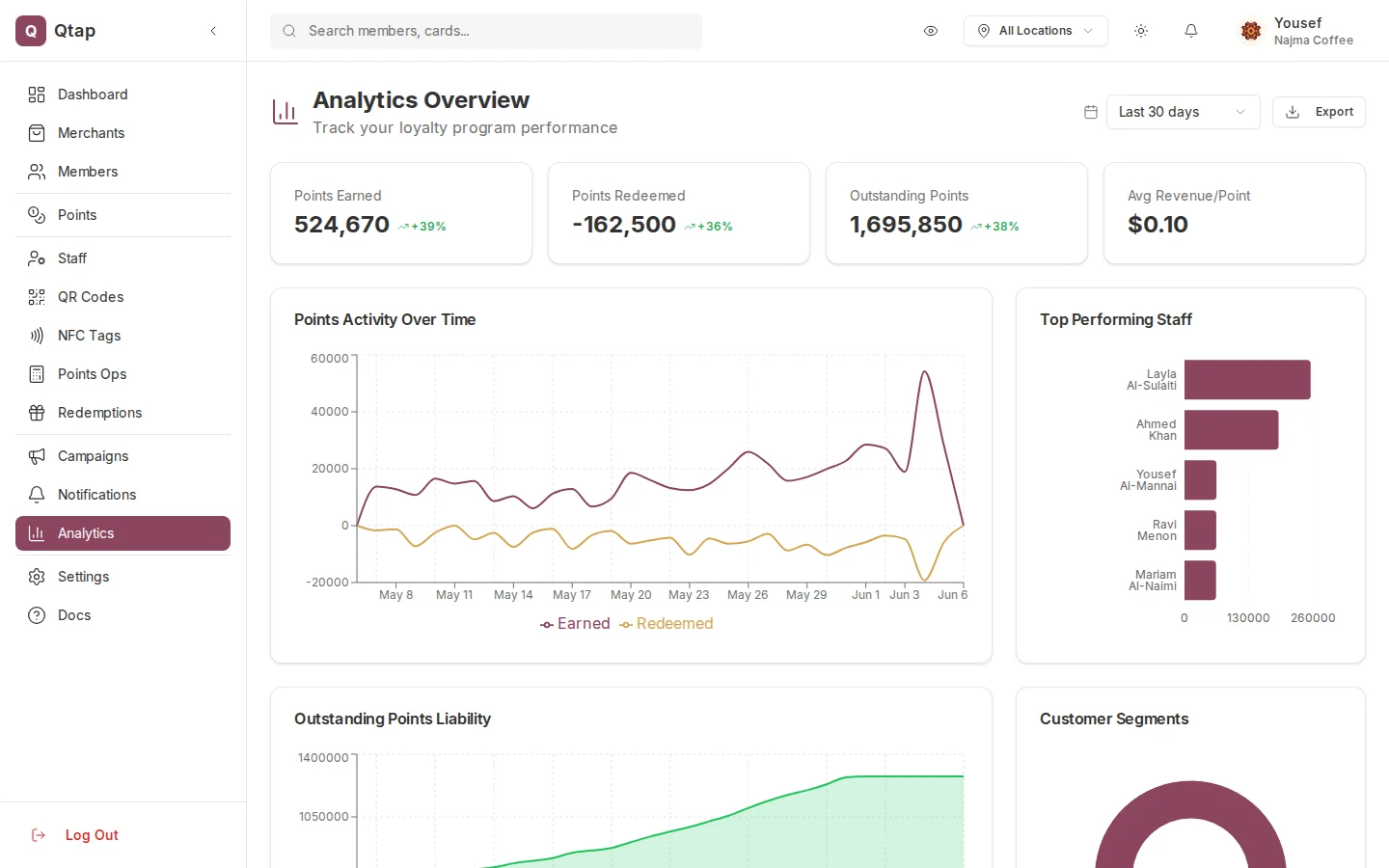Viewport: 1389px width, 868px height.
Task: Click Layla Al-Sulaiti's bar
Action: (x=1247, y=380)
